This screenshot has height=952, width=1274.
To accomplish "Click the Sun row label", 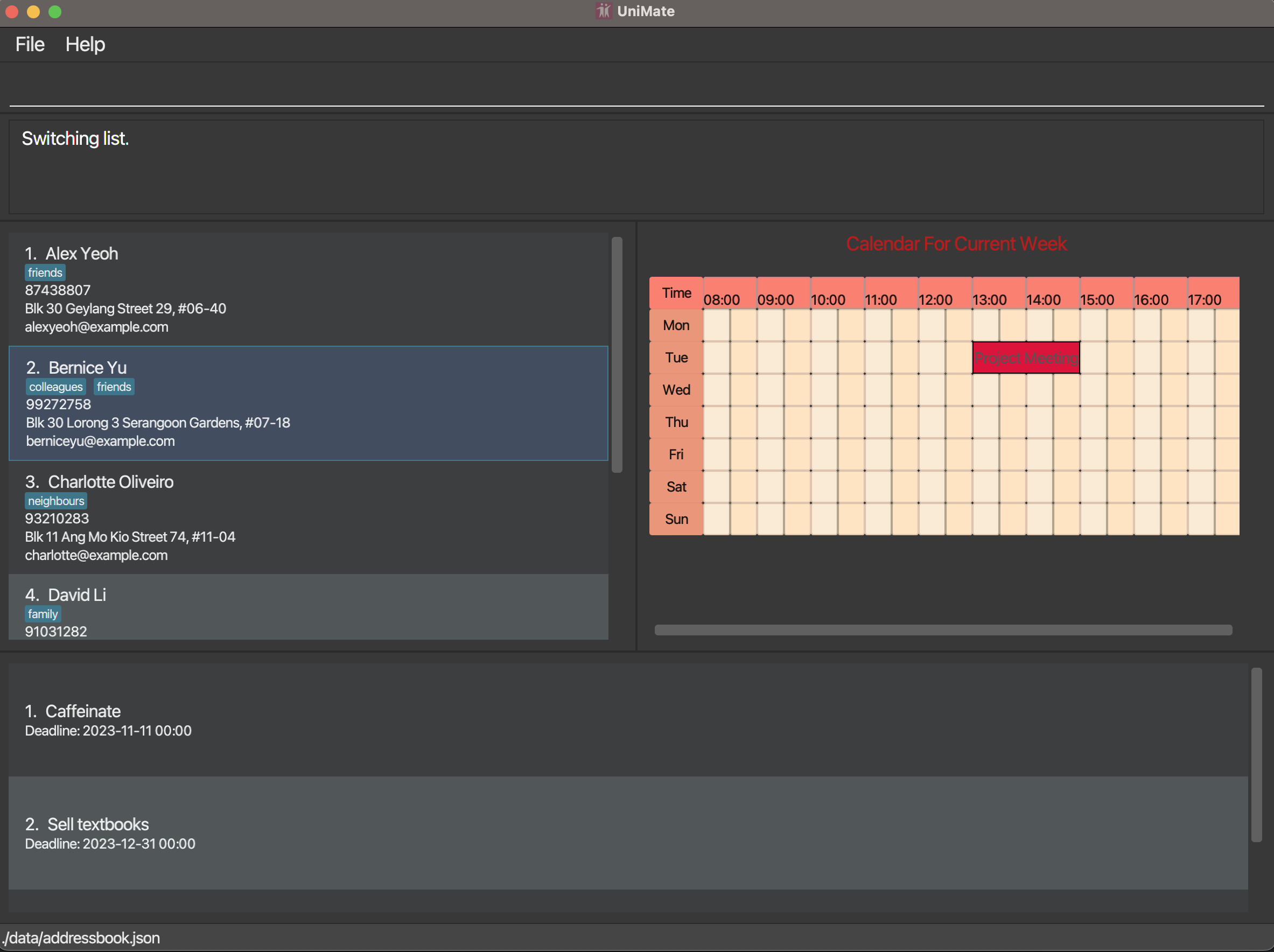I will (x=676, y=519).
